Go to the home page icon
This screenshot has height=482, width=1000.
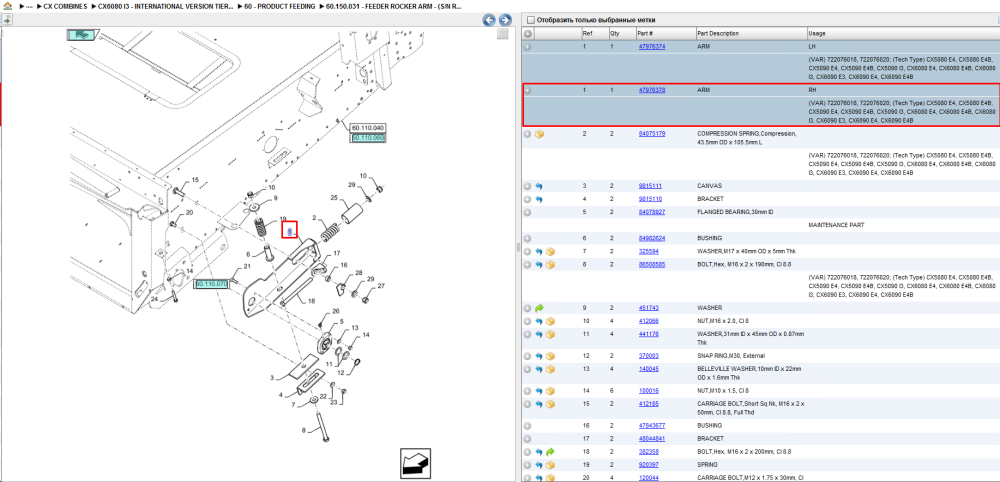[8, 6]
